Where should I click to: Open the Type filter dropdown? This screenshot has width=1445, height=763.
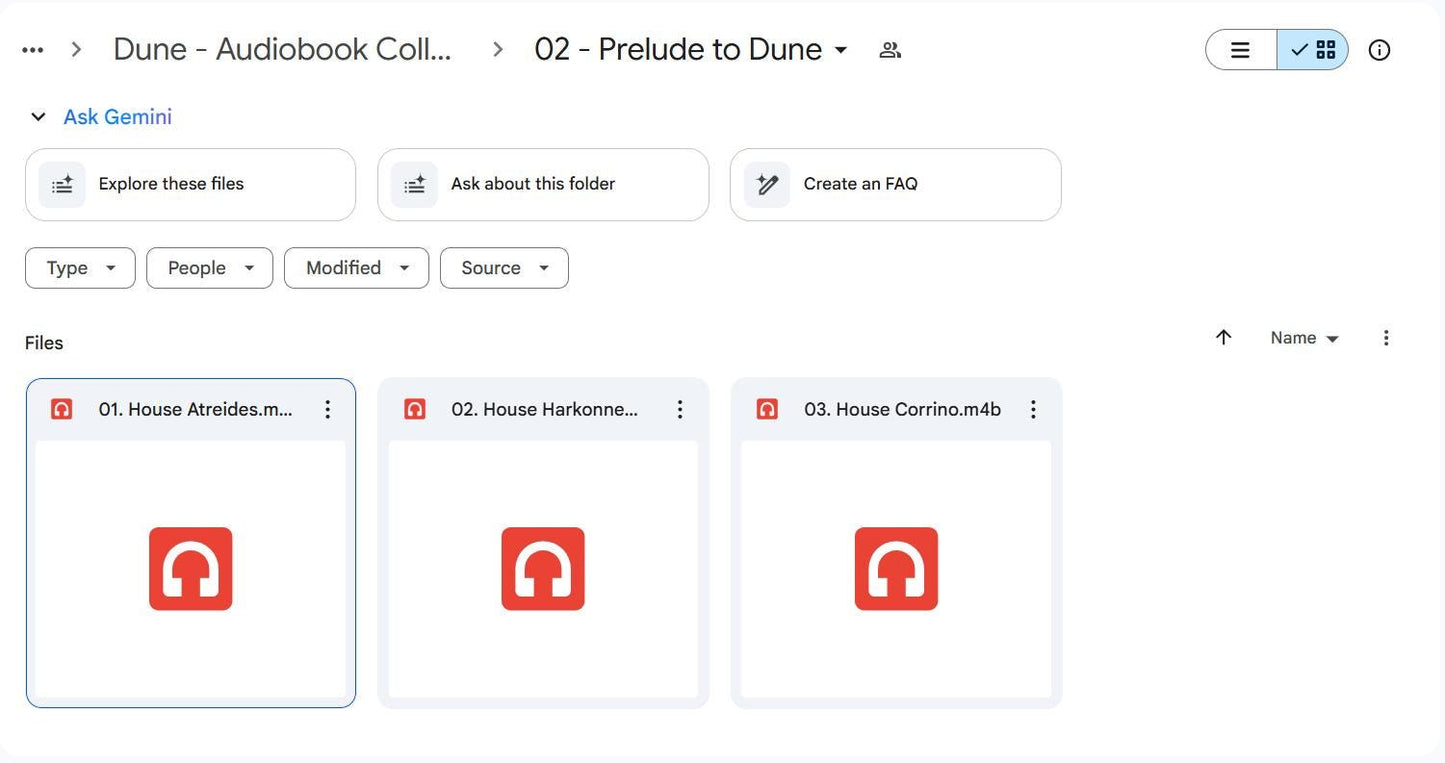point(80,268)
